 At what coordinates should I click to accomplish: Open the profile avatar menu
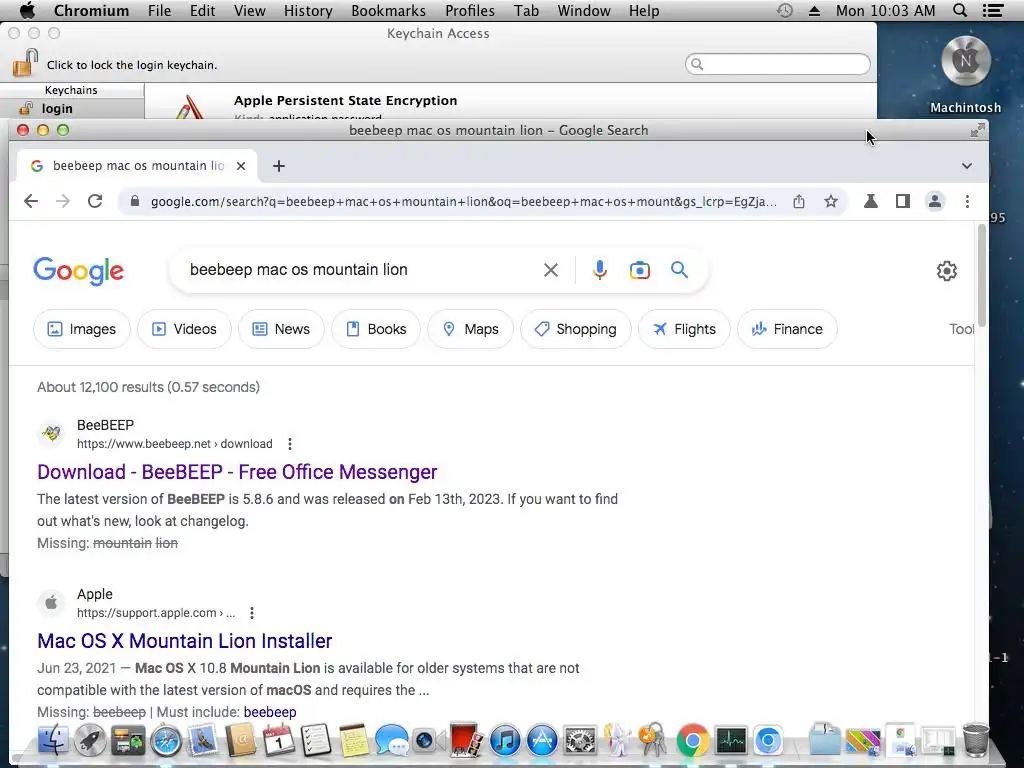(935, 201)
